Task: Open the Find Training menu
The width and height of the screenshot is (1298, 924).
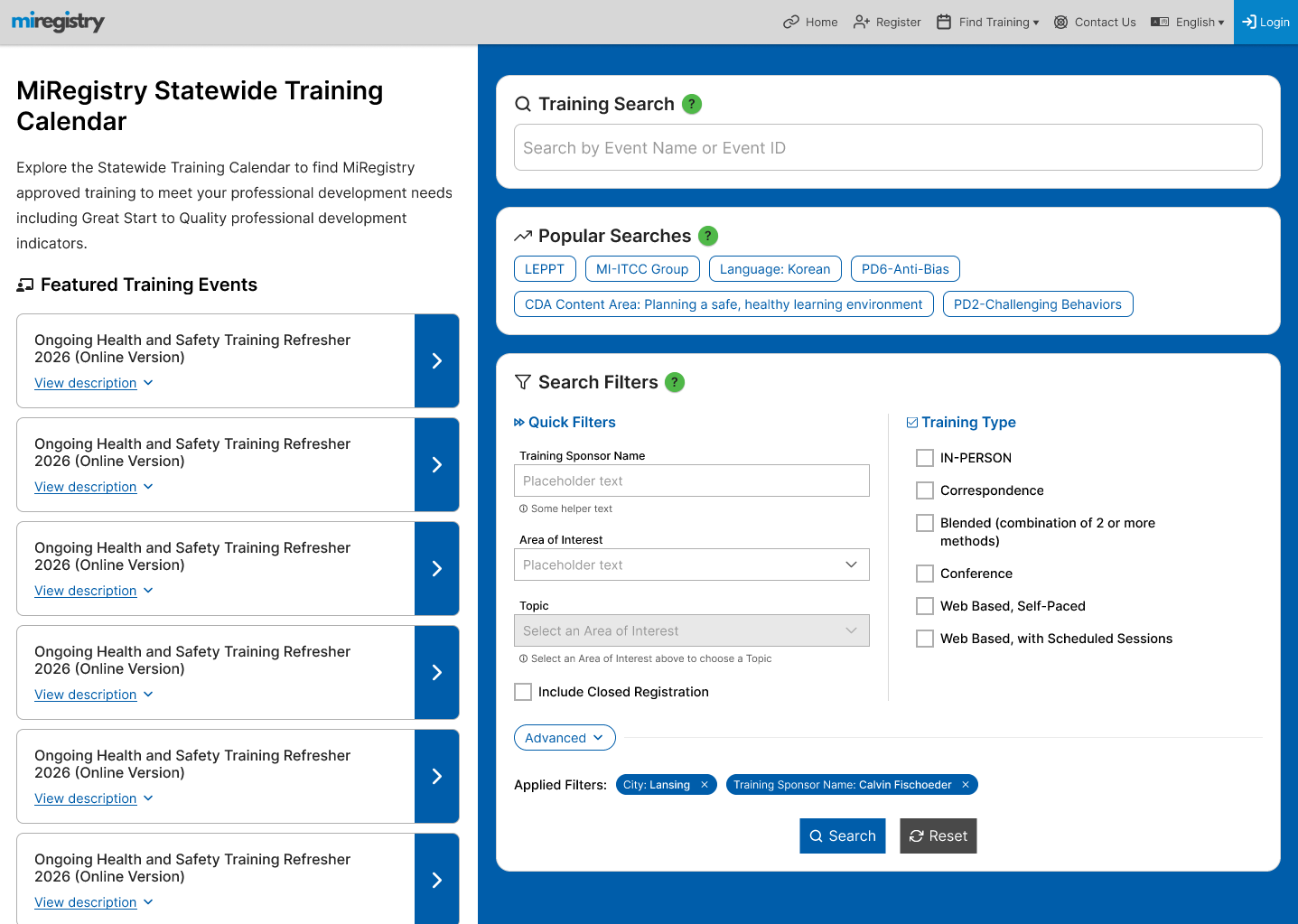Action: [988, 23]
